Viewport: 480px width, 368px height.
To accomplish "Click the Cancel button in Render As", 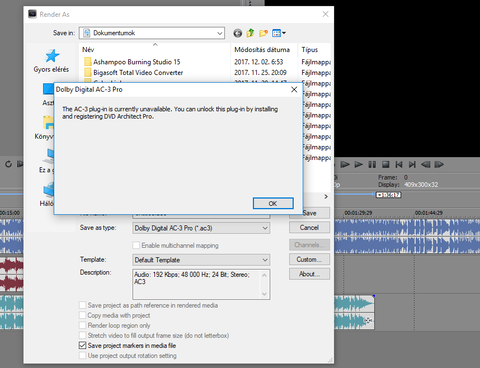I will pyautogui.click(x=309, y=228).
